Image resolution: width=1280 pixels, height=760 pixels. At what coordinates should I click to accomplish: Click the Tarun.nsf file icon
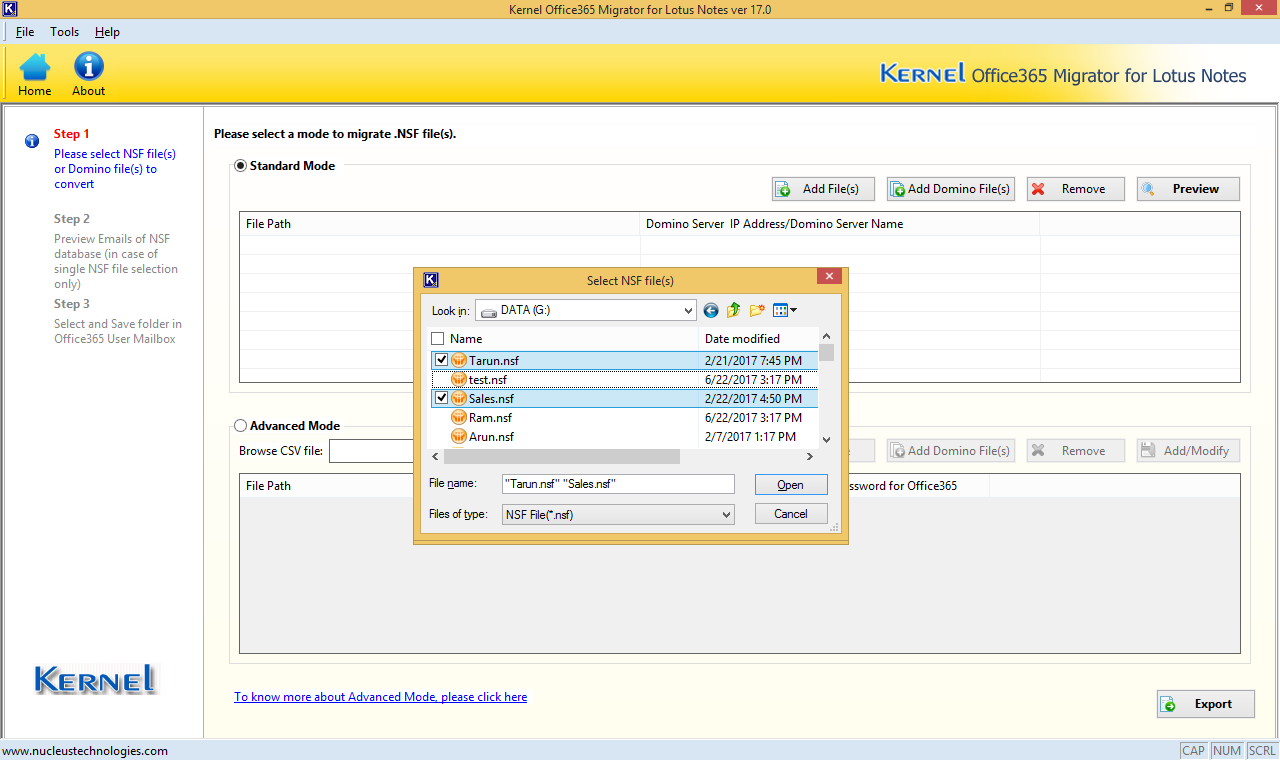click(459, 360)
